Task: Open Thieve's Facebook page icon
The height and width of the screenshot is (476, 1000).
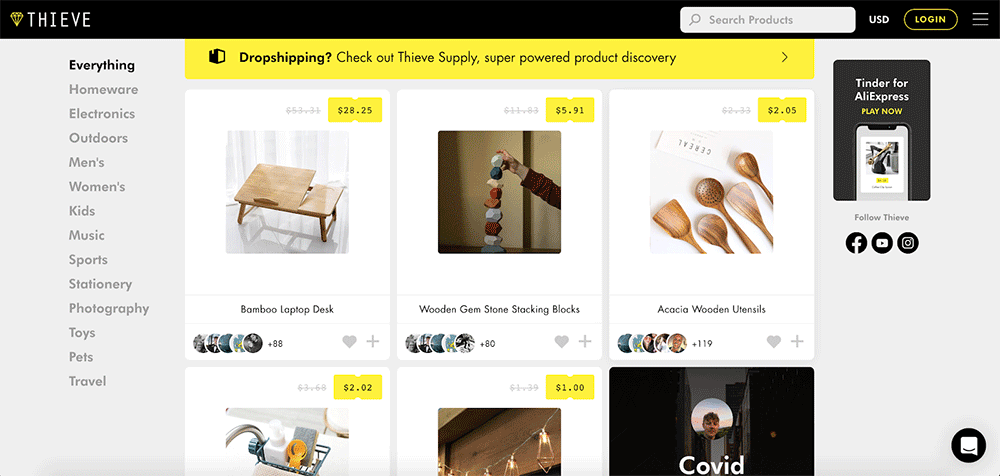Action: click(856, 242)
